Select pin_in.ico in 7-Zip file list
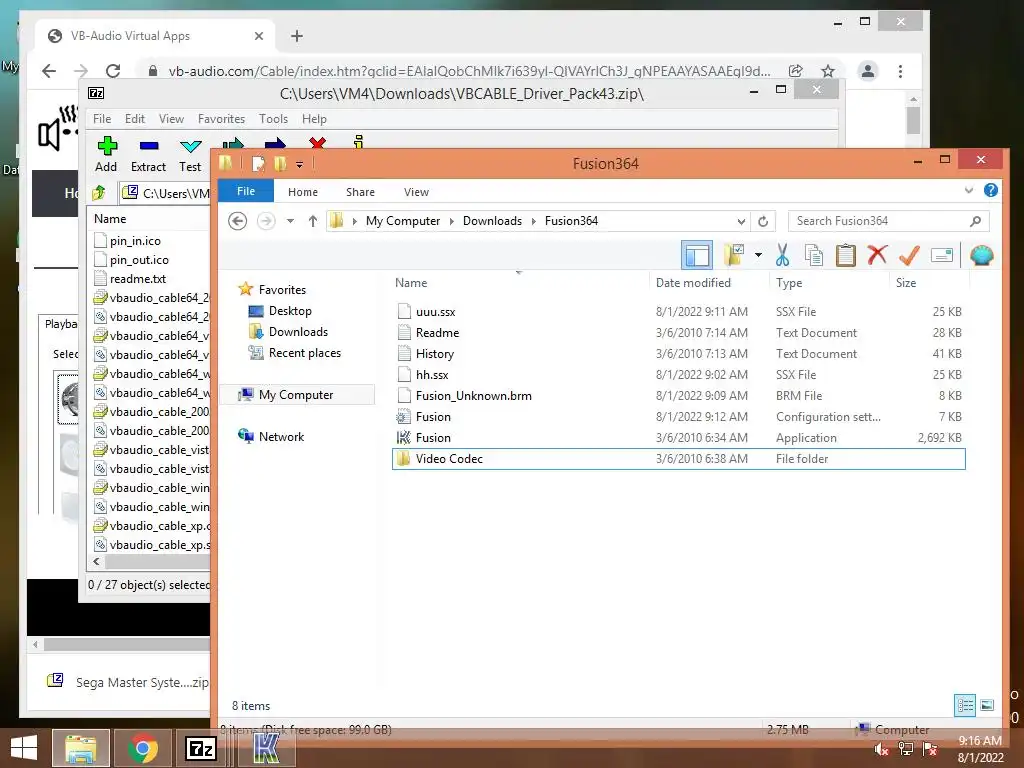This screenshot has width=1024, height=768. (135, 241)
